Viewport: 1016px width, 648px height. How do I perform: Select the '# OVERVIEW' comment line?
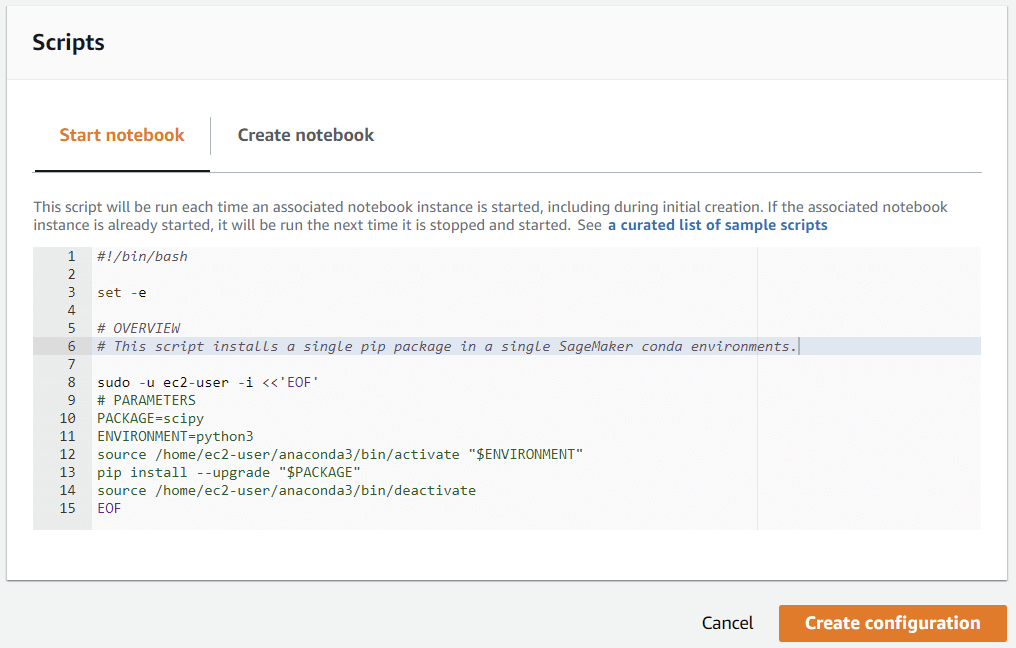(138, 328)
